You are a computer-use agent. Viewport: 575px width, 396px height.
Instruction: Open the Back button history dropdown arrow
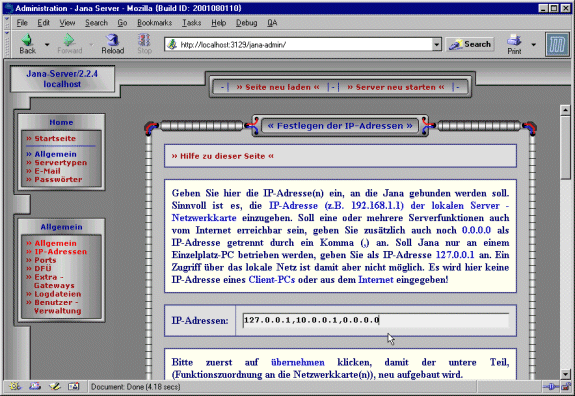coord(47,45)
